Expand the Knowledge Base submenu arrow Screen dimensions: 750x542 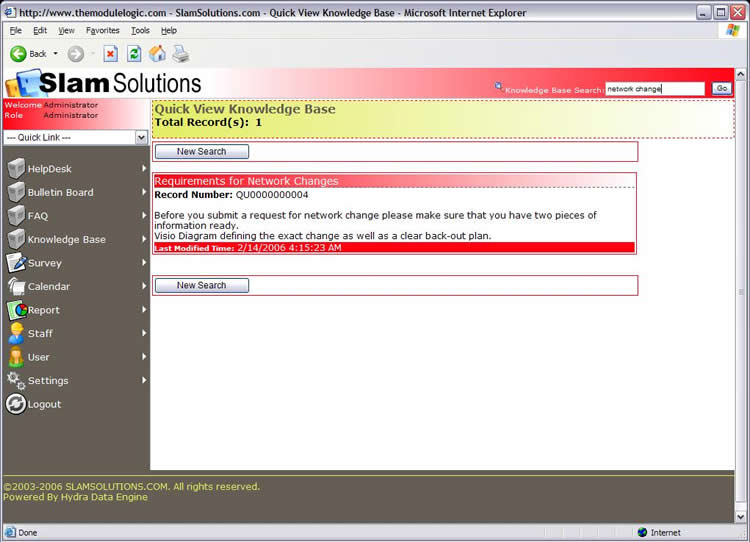click(x=143, y=239)
